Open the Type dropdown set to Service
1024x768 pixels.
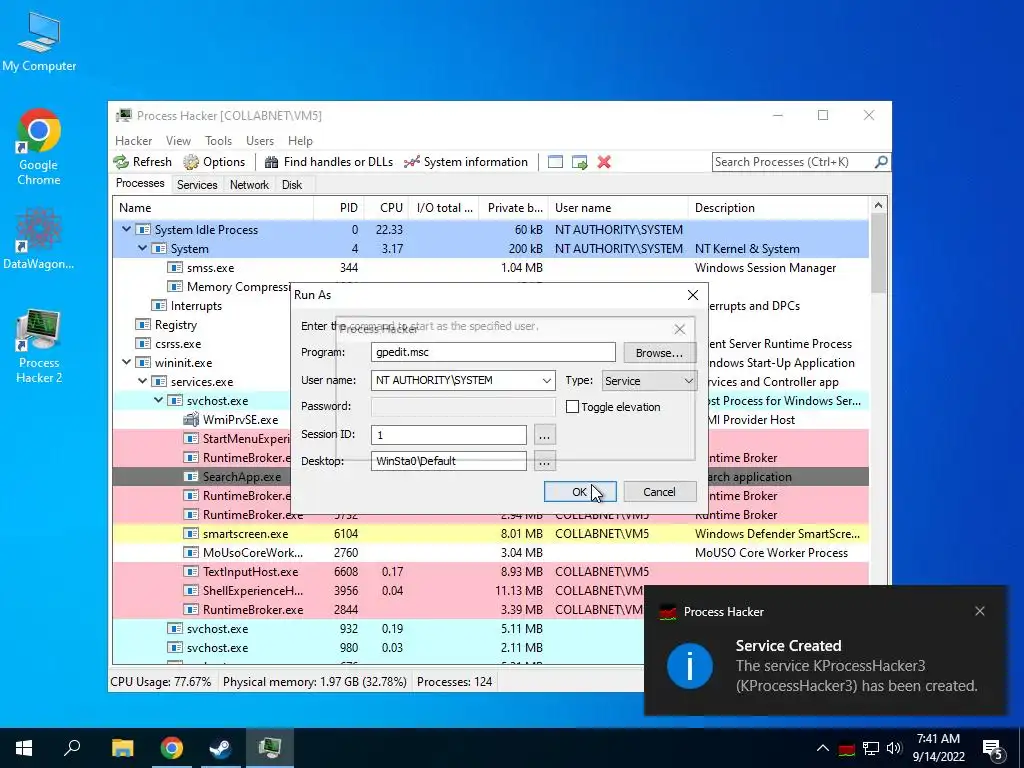tap(649, 381)
